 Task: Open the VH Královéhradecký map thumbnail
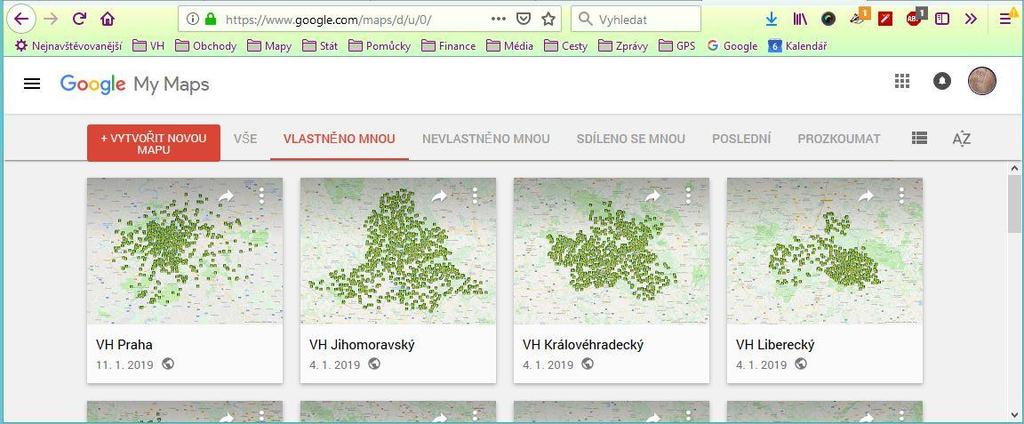coord(611,252)
